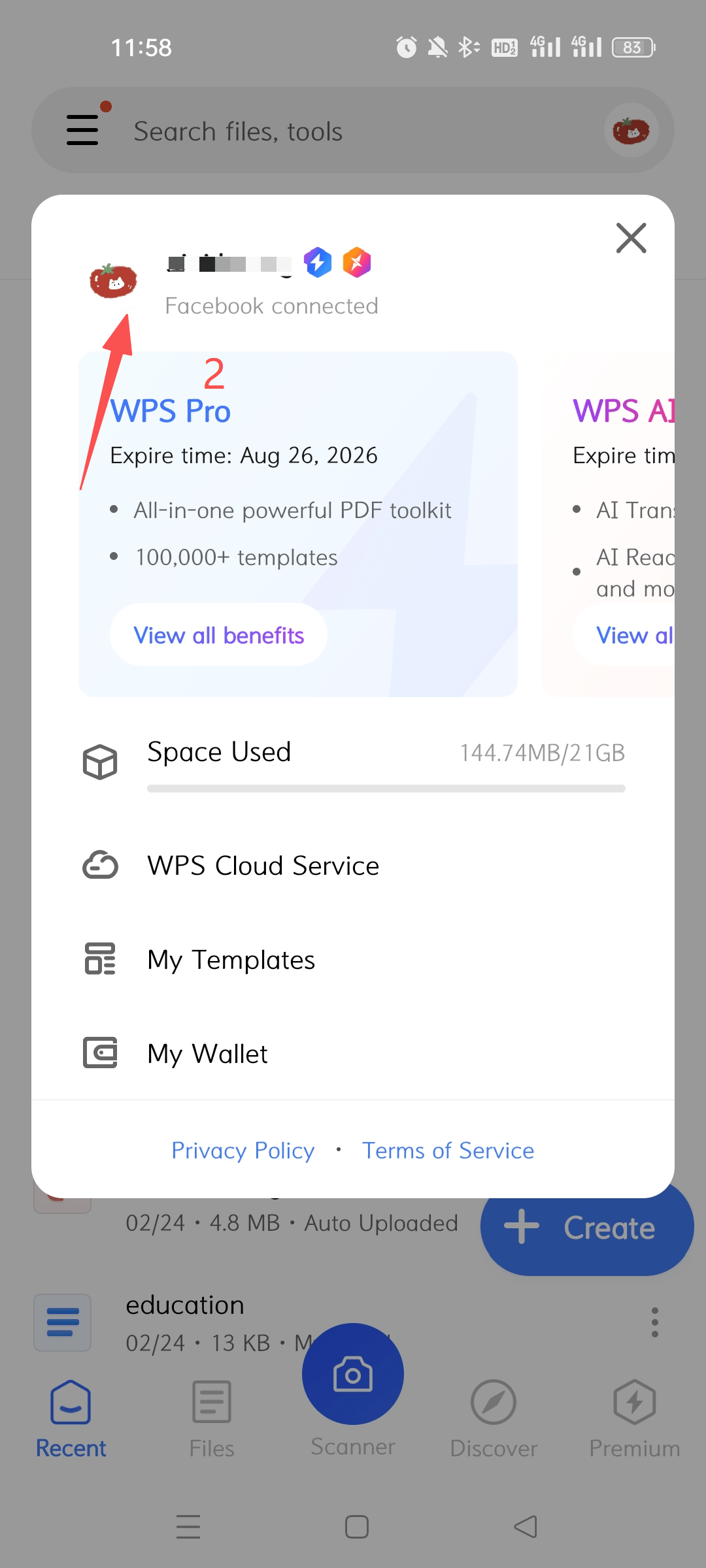Tap the orange WPS AI badge icon
This screenshot has height=1568, width=706.
tap(357, 263)
